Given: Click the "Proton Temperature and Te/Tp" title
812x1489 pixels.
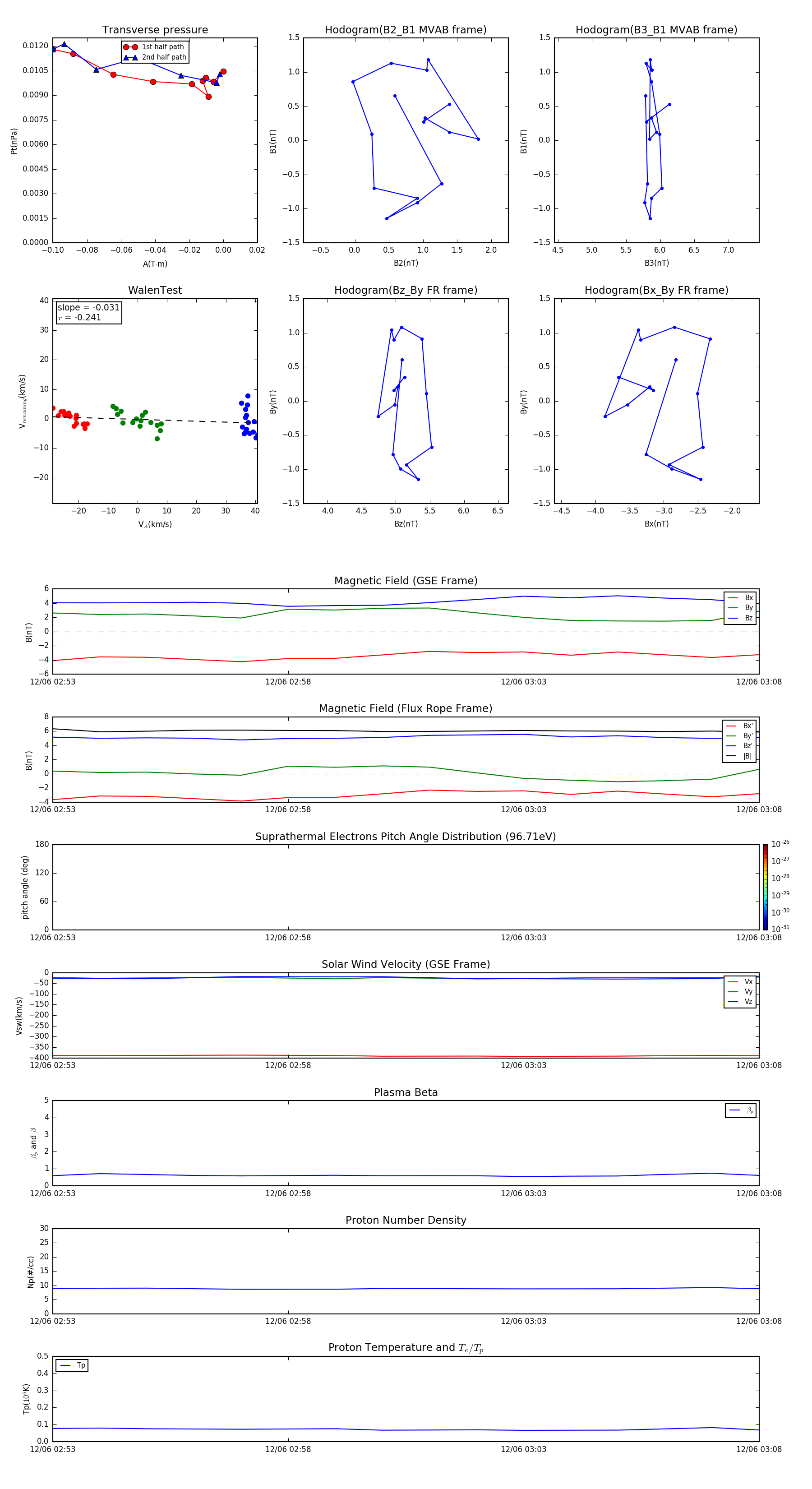Looking at the screenshot, I should [x=406, y=1348].
